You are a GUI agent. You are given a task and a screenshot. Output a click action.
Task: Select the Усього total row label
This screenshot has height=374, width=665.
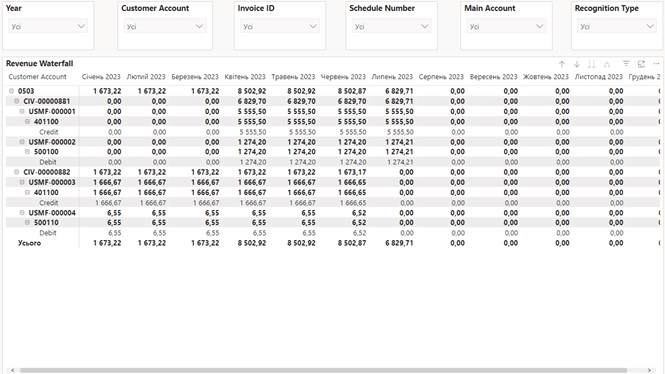(29, 243)
